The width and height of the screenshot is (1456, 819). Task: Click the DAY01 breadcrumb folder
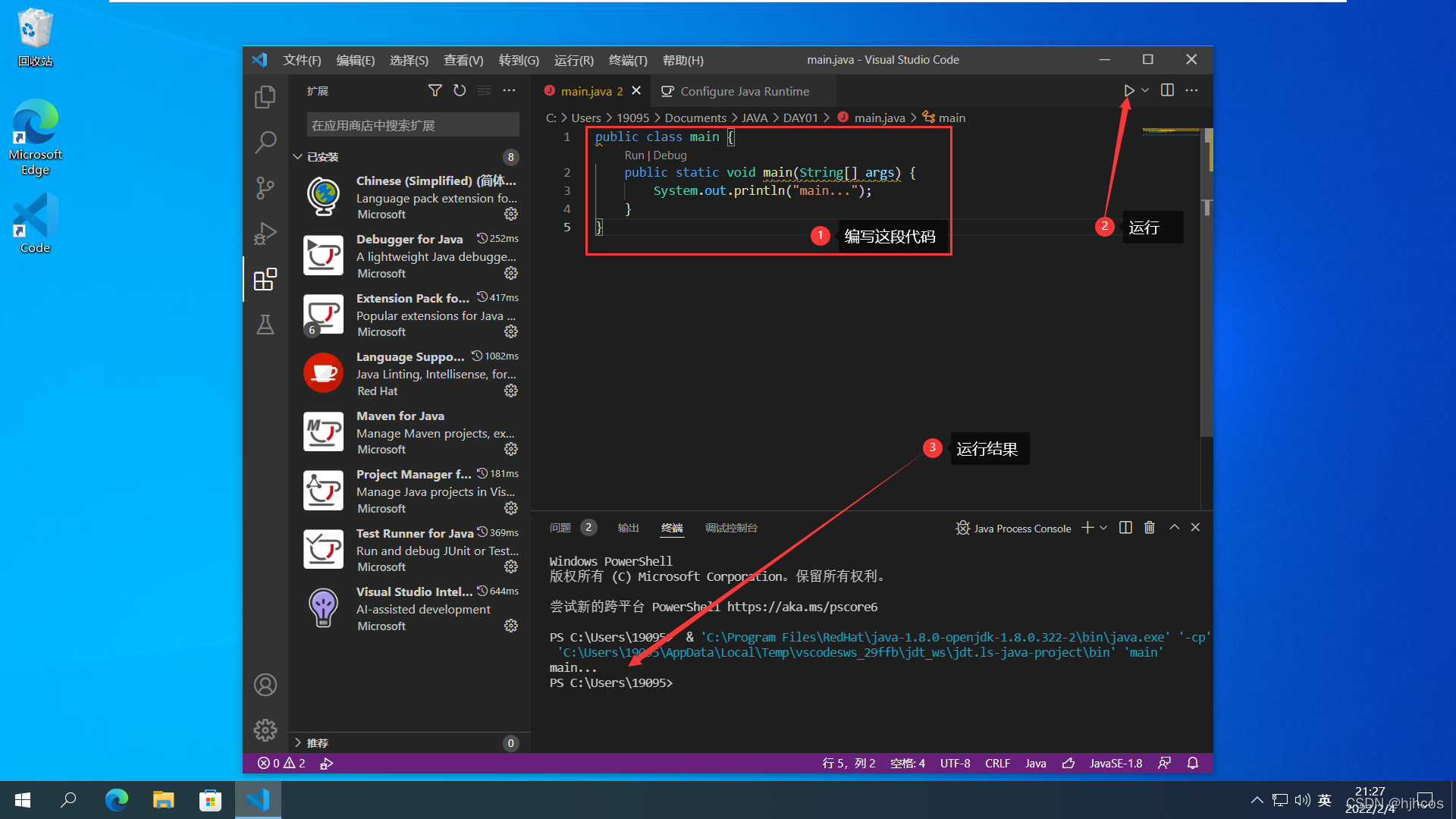[x=800, y=118]
